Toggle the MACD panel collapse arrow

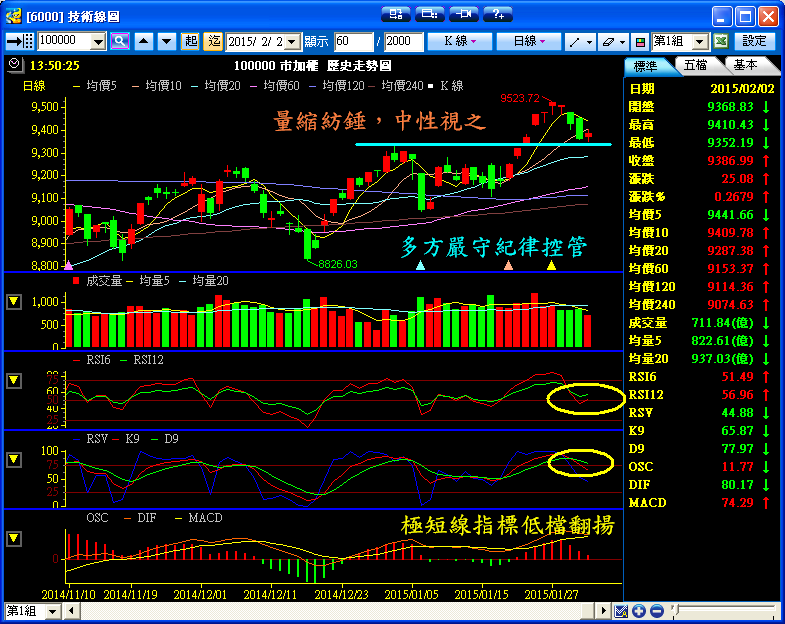(x=13, y=538)
